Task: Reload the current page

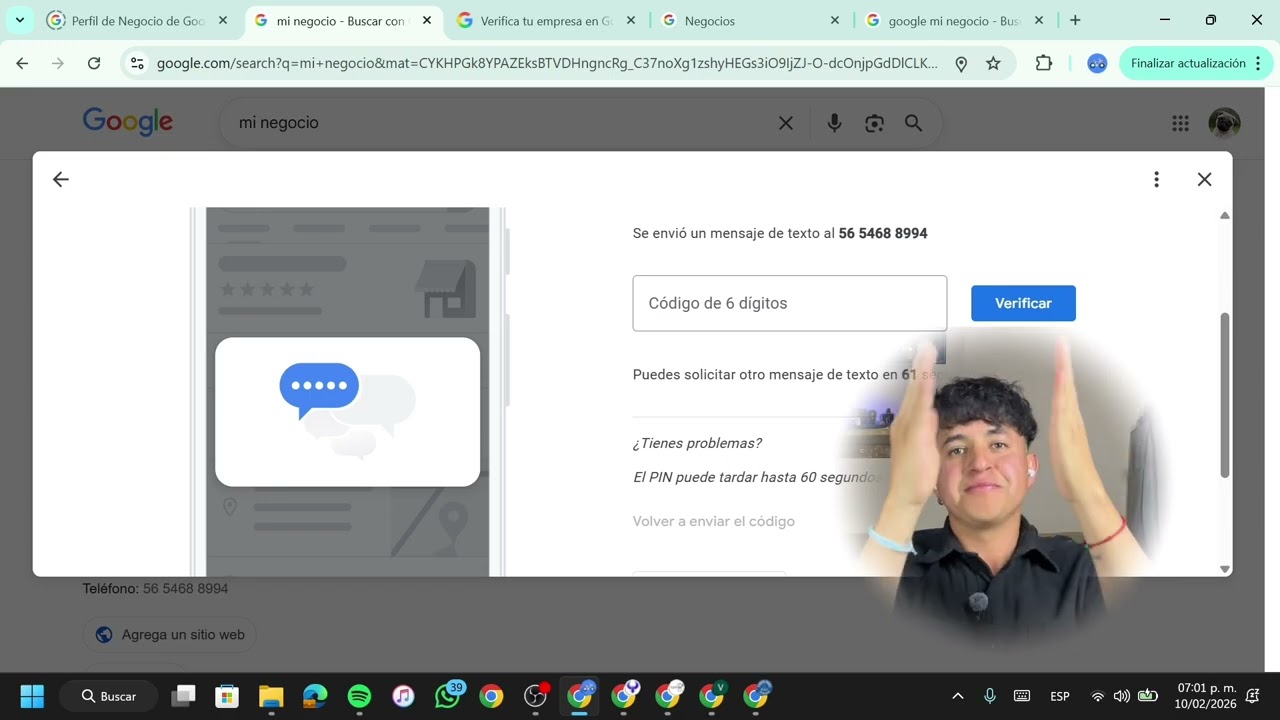Action: [94, 63]
